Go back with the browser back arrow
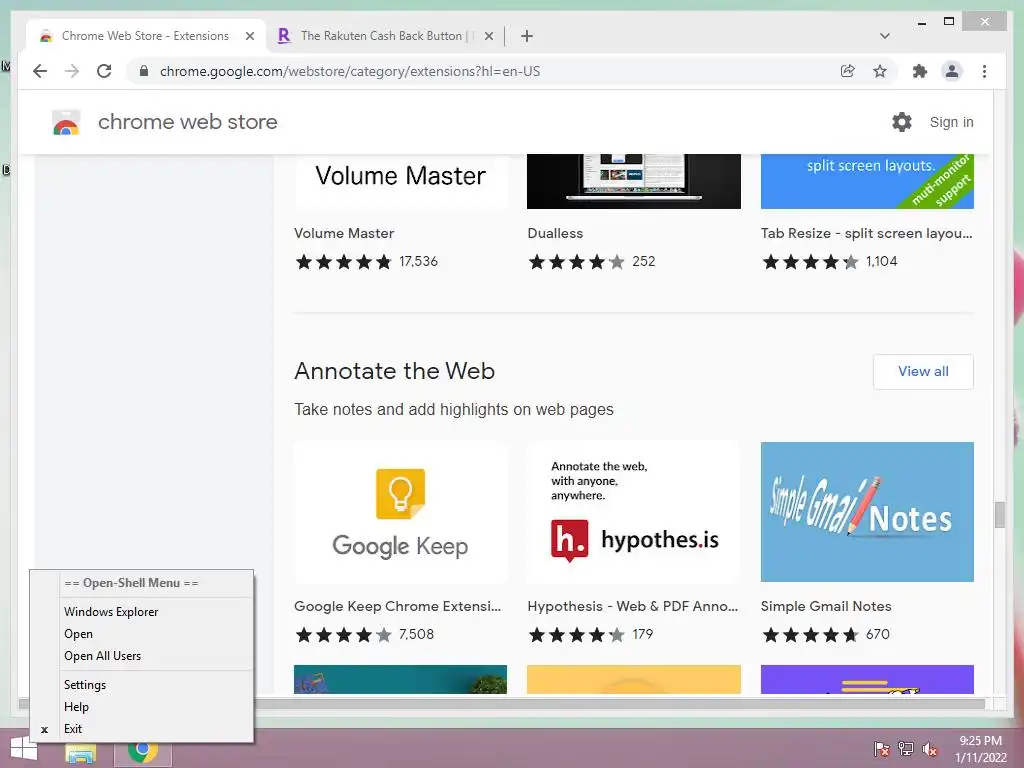 tap(40, 71)
